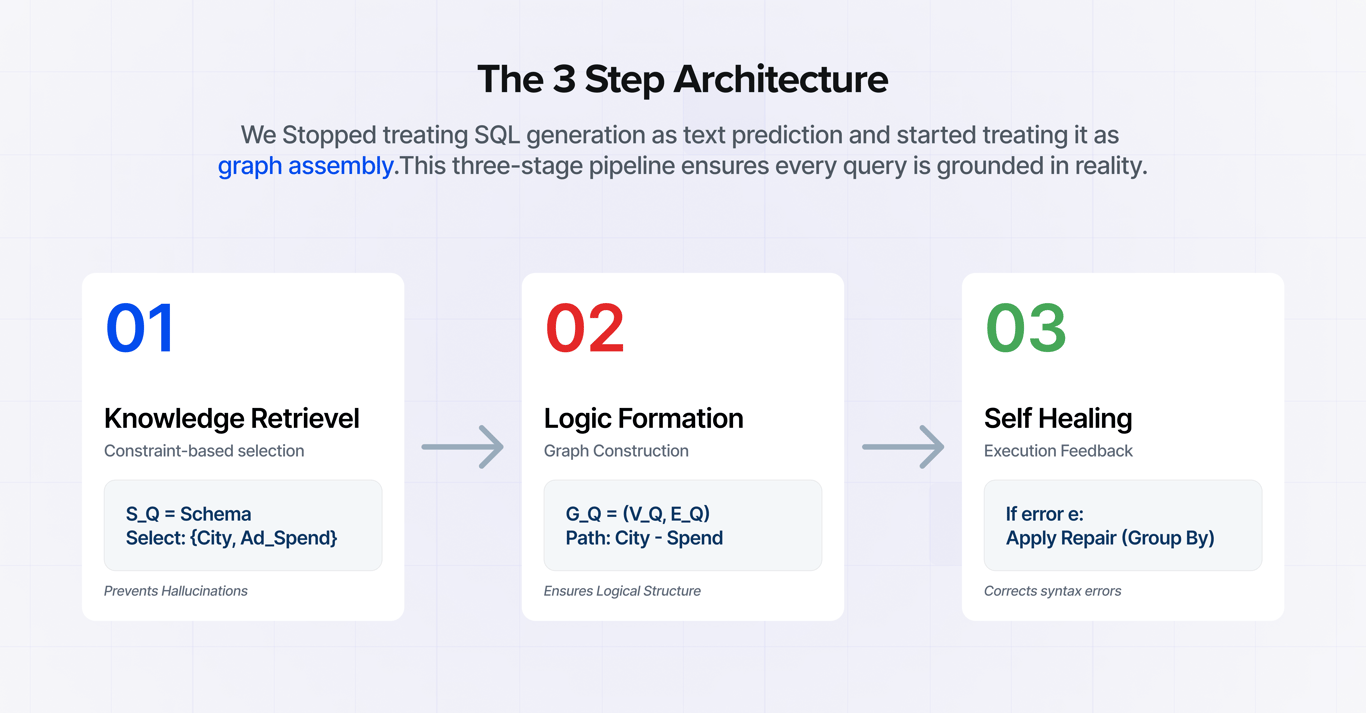Click the Logic Formation heading
Screen dimensions: 1366x713
(x=643, y=418)
